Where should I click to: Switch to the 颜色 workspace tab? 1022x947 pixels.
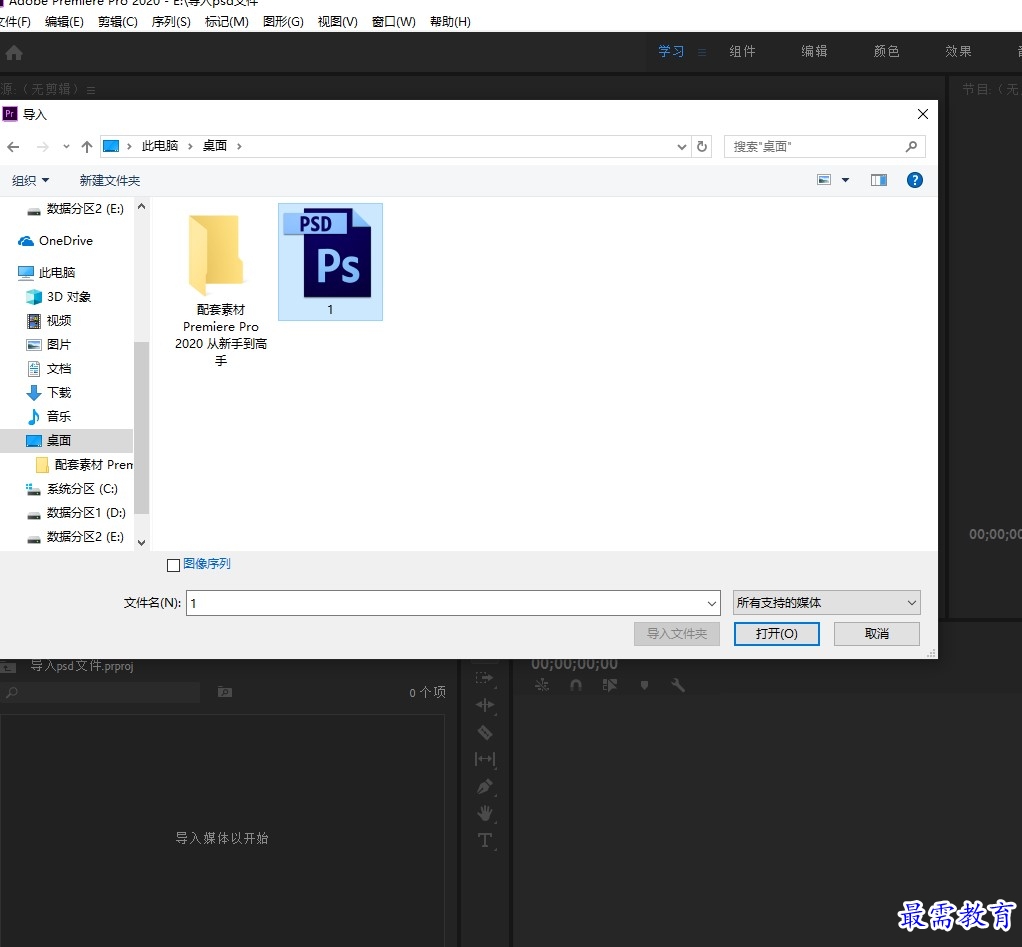click(886, 51)
